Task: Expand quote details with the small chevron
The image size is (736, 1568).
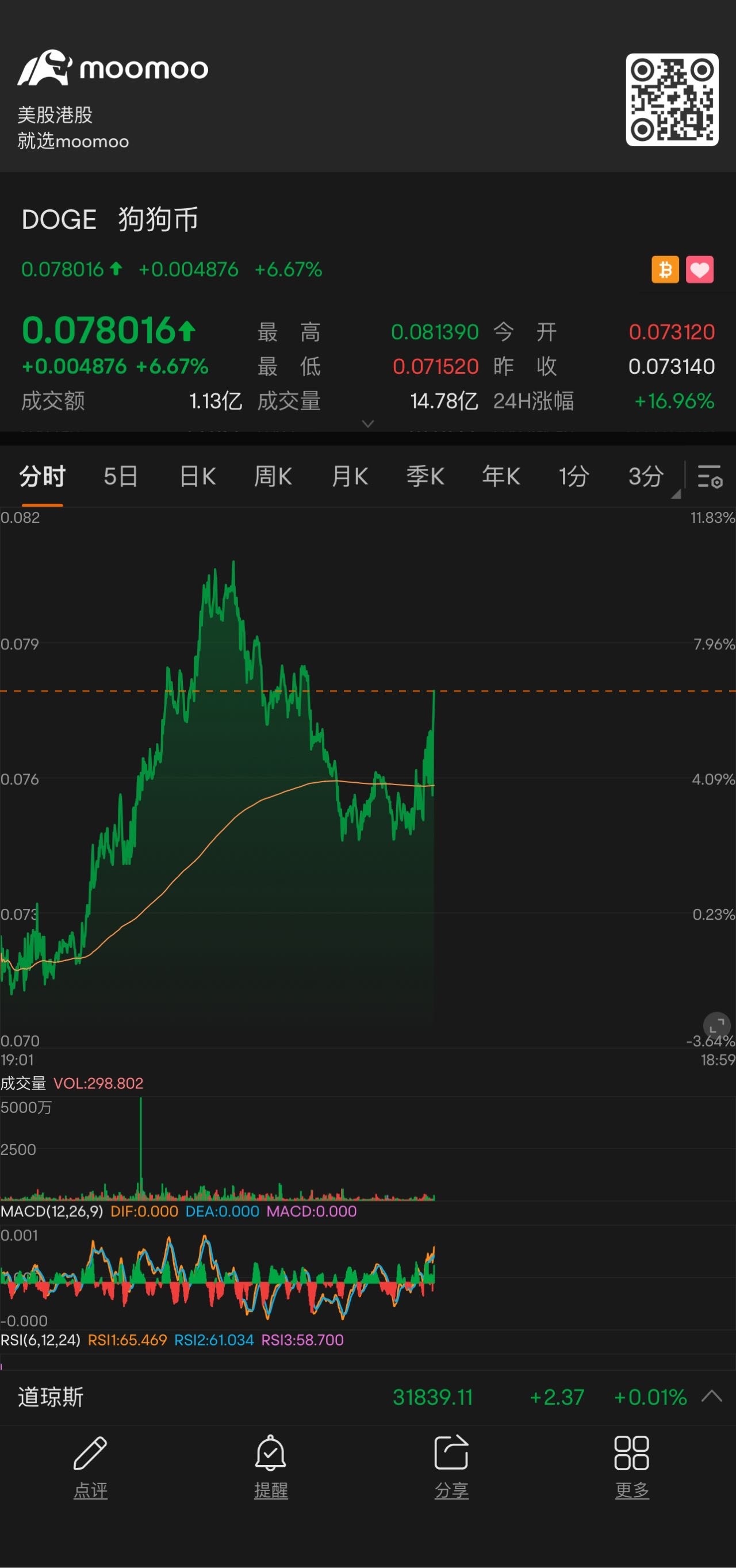Action: pyautogui.click(x=368, y=423)
